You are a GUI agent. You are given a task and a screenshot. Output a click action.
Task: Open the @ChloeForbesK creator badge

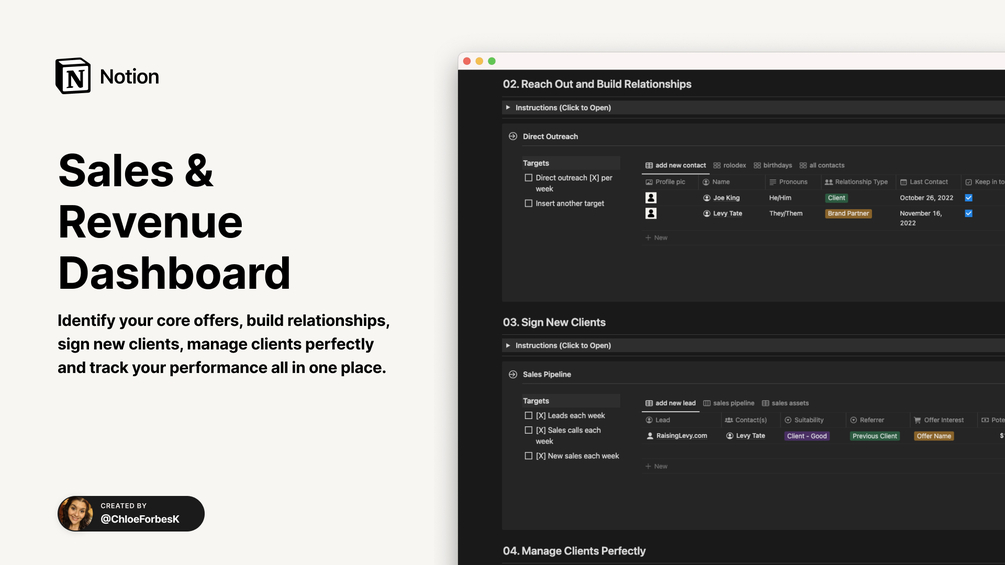point(131,514)
